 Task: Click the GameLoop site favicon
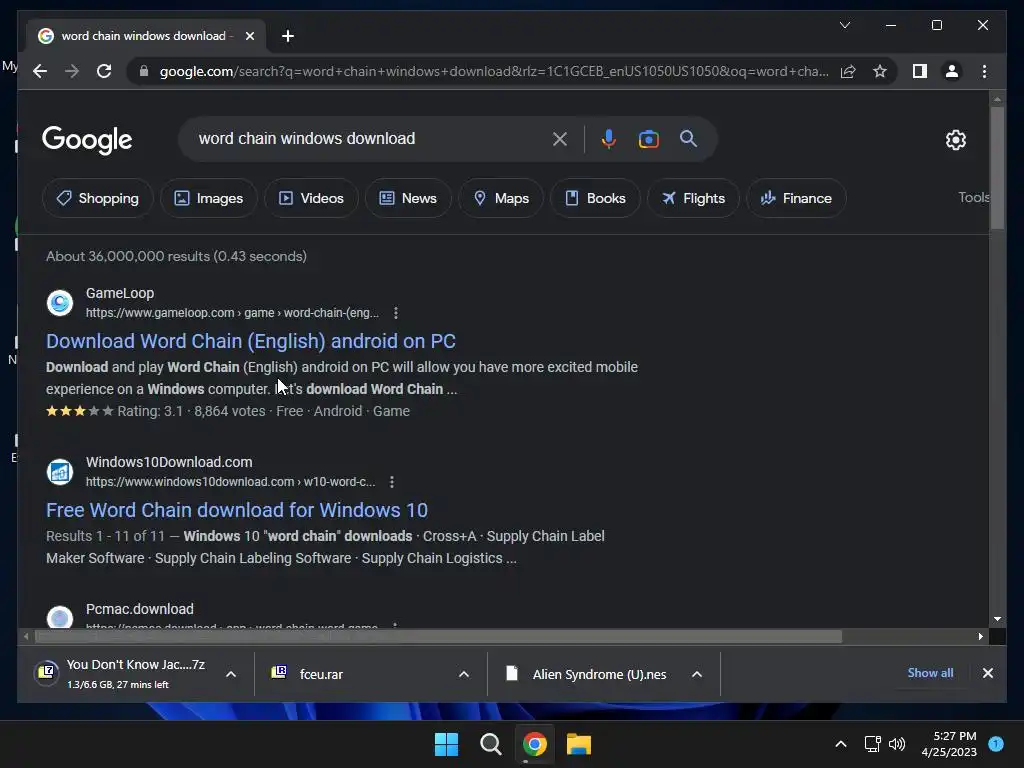coord(59,302)
